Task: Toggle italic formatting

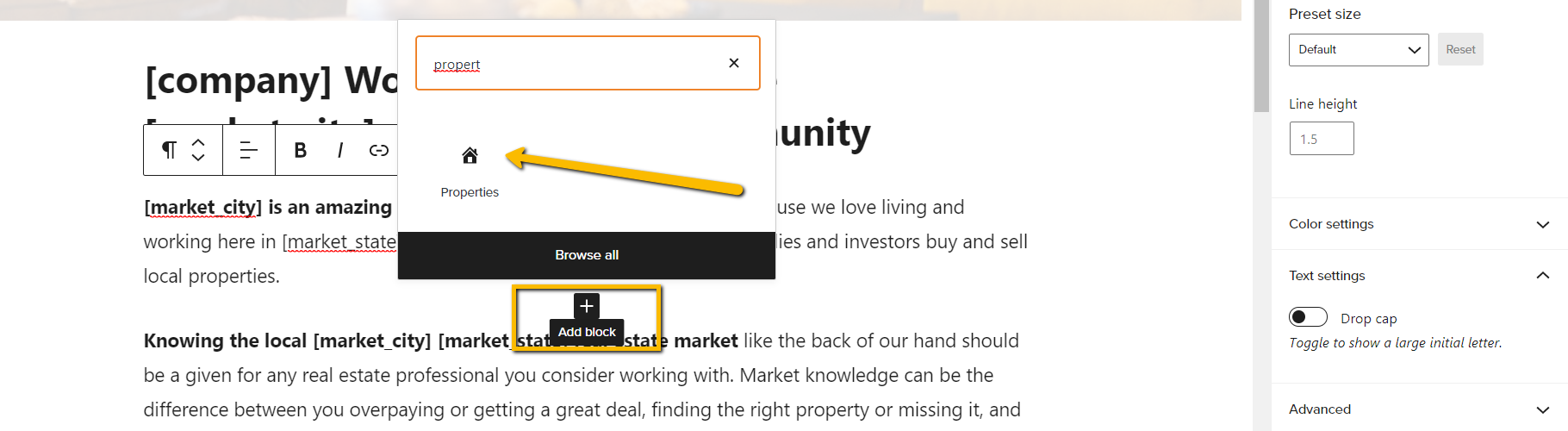Action: pos(340,150)
